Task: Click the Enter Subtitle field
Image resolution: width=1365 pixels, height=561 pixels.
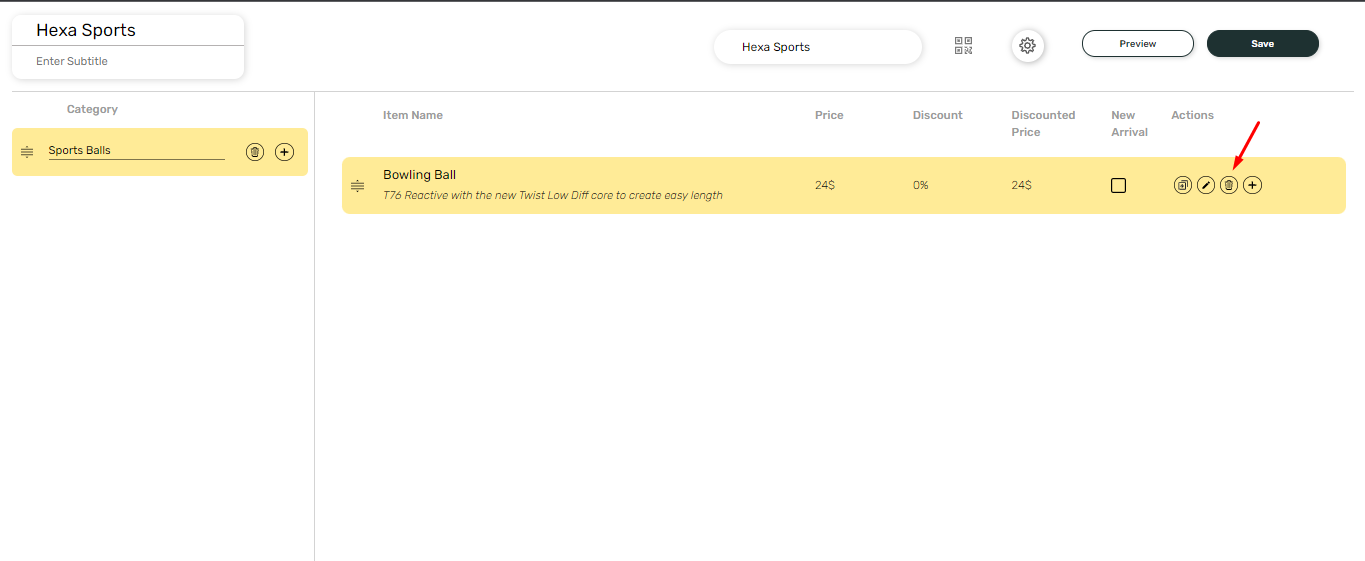Action: tap(128, 62)
